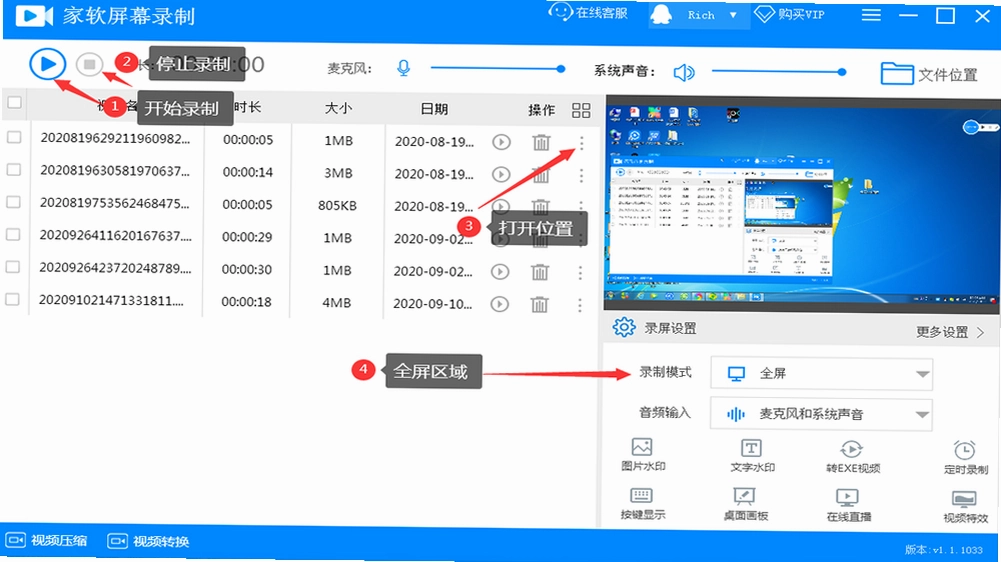Image resolution: width=1001 pixels, height=562 pixels.
Task: Toggle the select-all checkbox in table header
Action: coord(14,102)
